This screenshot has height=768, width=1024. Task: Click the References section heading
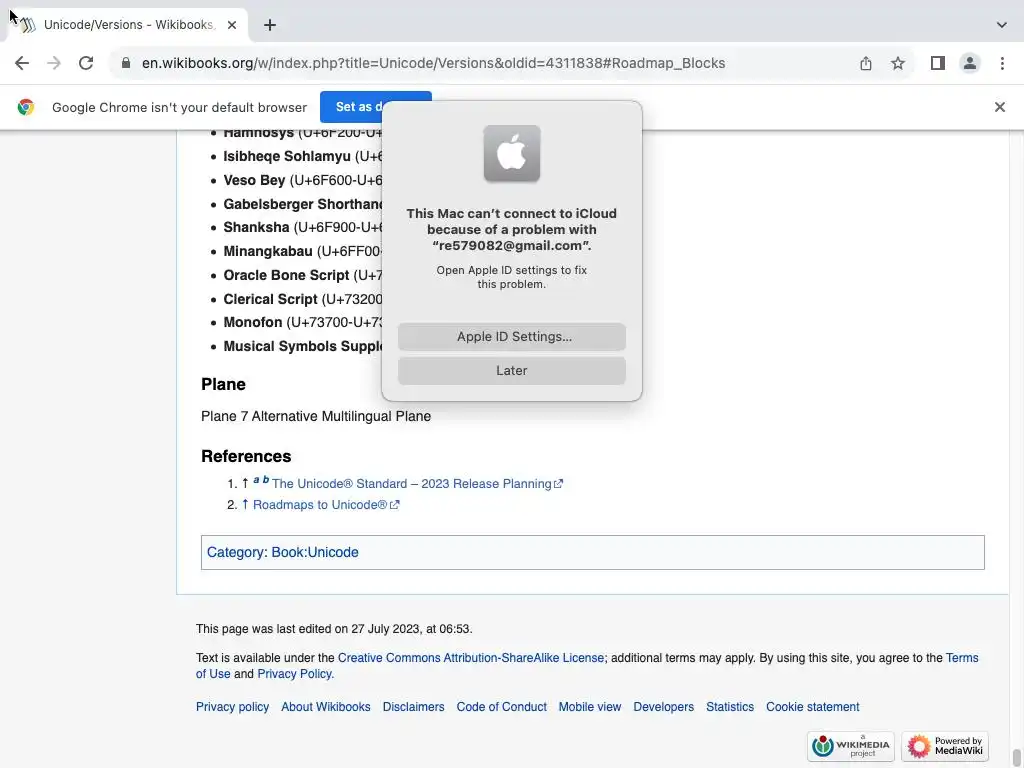tap(246, 456)
